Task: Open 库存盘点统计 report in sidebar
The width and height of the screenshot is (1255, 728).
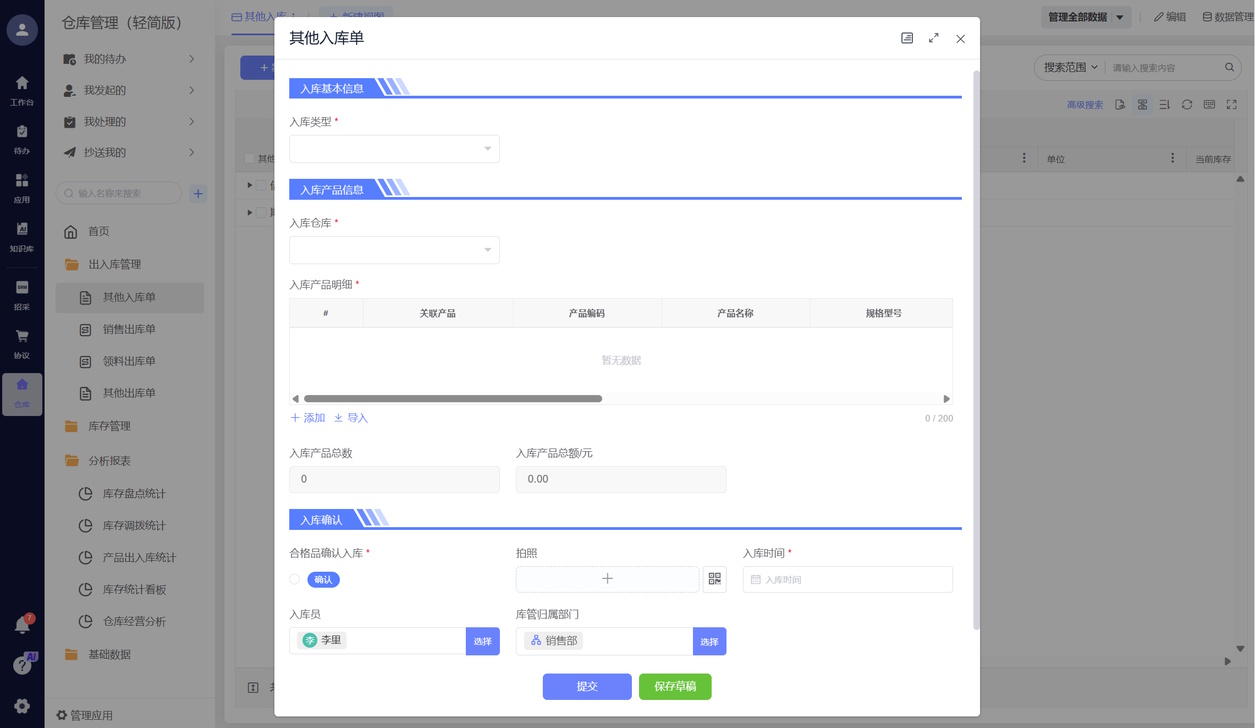Action: coord(134,493)
